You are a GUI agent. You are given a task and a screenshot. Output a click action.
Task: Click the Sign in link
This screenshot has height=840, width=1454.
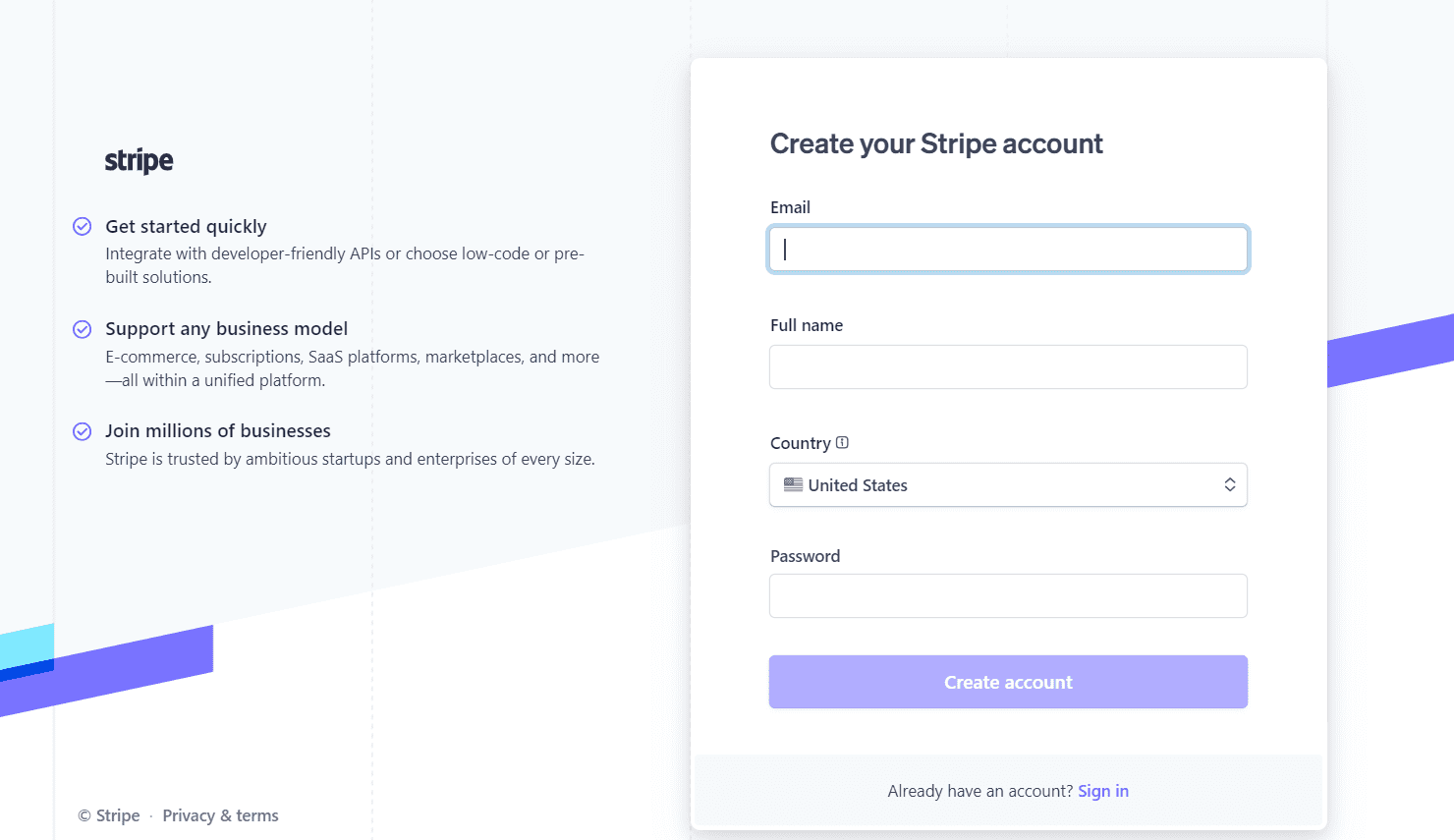coord(1102,791)
